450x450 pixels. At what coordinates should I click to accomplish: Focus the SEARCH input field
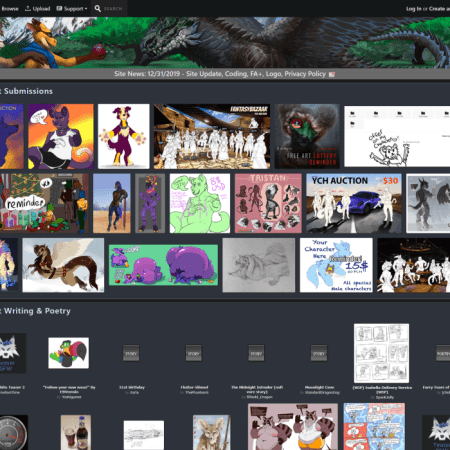click(x=113, y=8)
